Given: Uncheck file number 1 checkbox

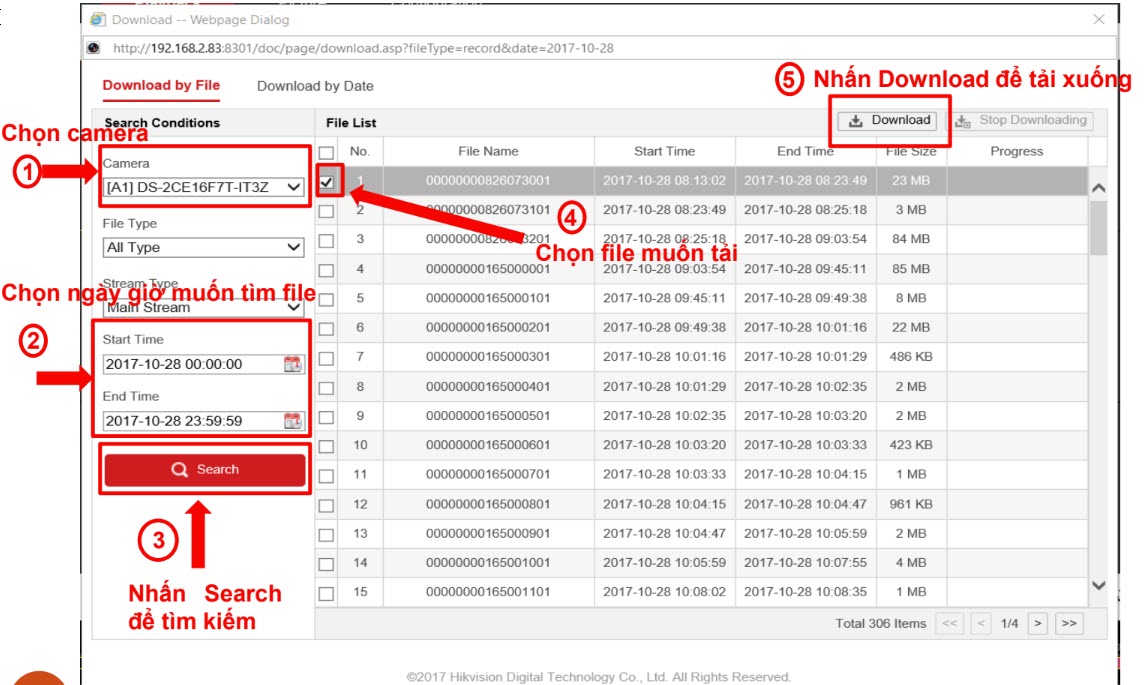Looking at the screenshot, I should click(326, 182).
